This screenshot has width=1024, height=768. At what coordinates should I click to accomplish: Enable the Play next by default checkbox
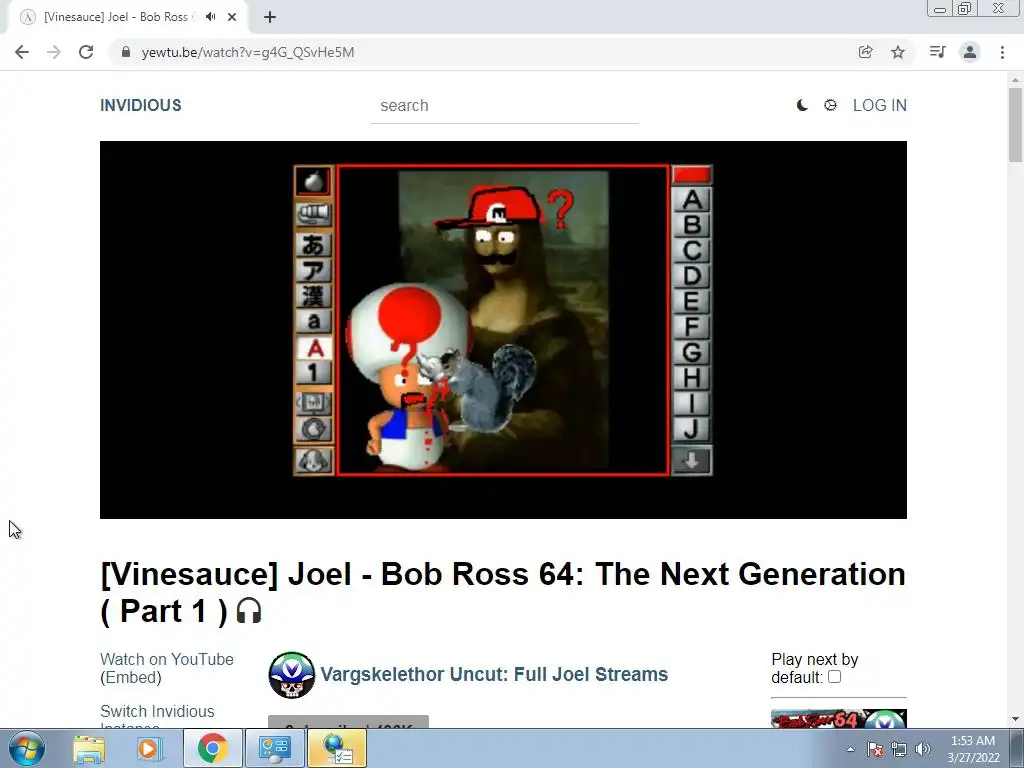[834, 677]
